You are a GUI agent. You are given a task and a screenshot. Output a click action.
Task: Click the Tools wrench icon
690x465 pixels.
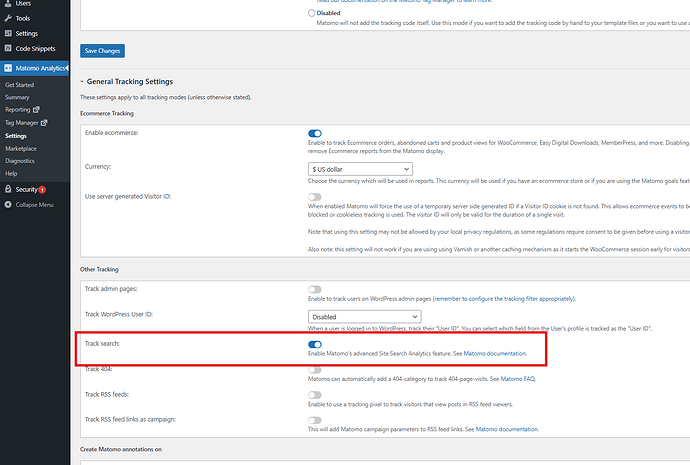tap(8, 18)
